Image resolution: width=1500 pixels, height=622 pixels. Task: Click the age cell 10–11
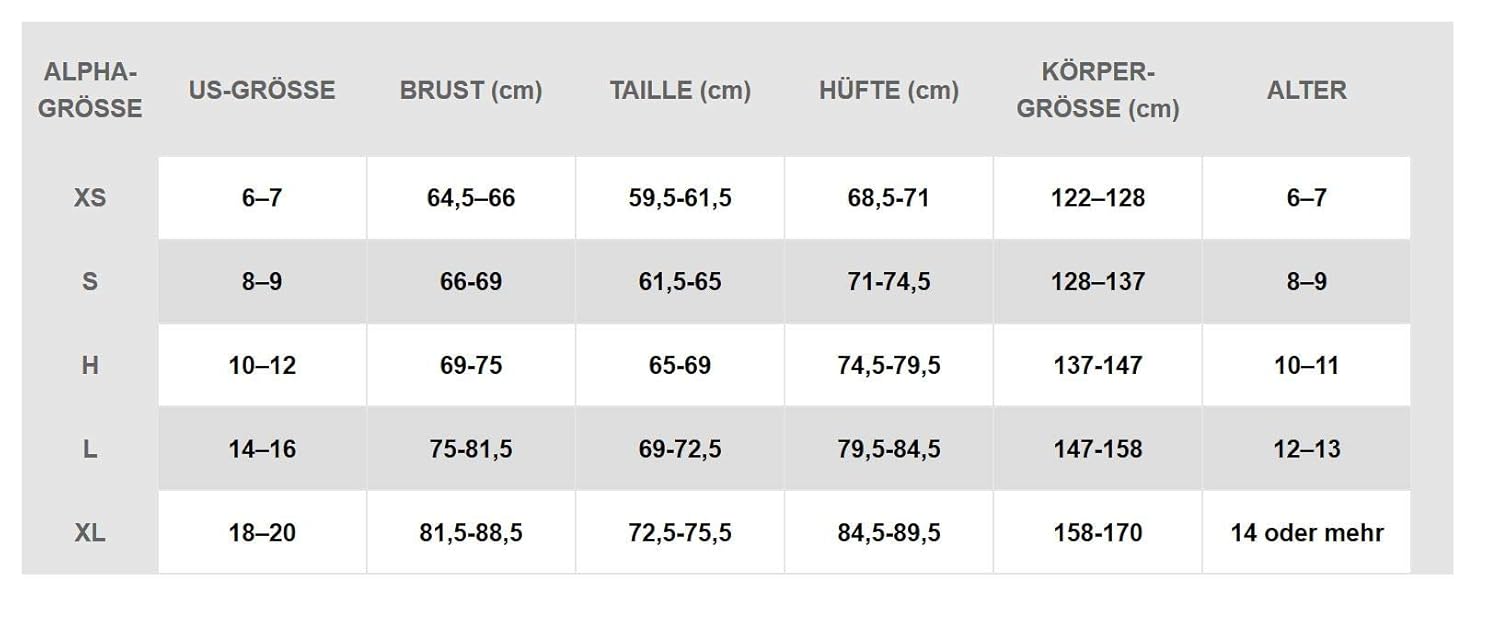tap(1306, 365)
